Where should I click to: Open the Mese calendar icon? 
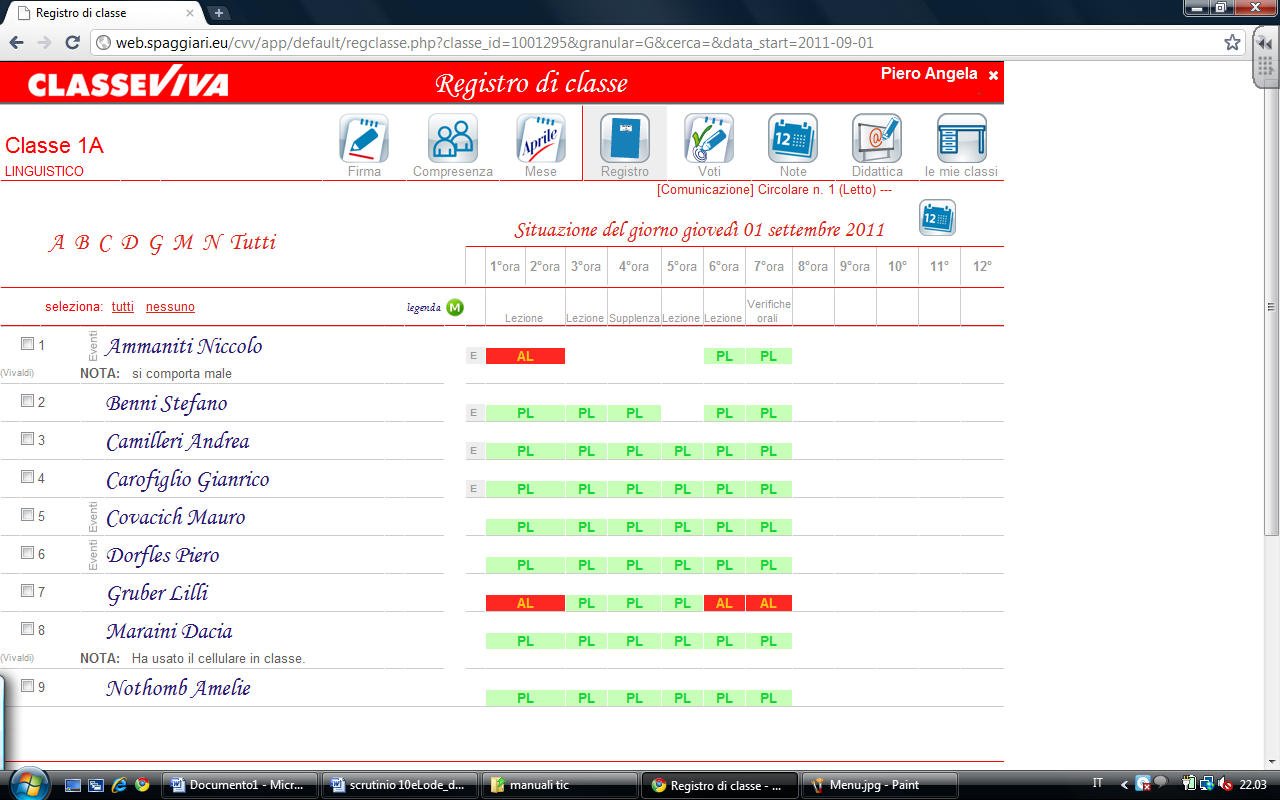coord(541,138)
